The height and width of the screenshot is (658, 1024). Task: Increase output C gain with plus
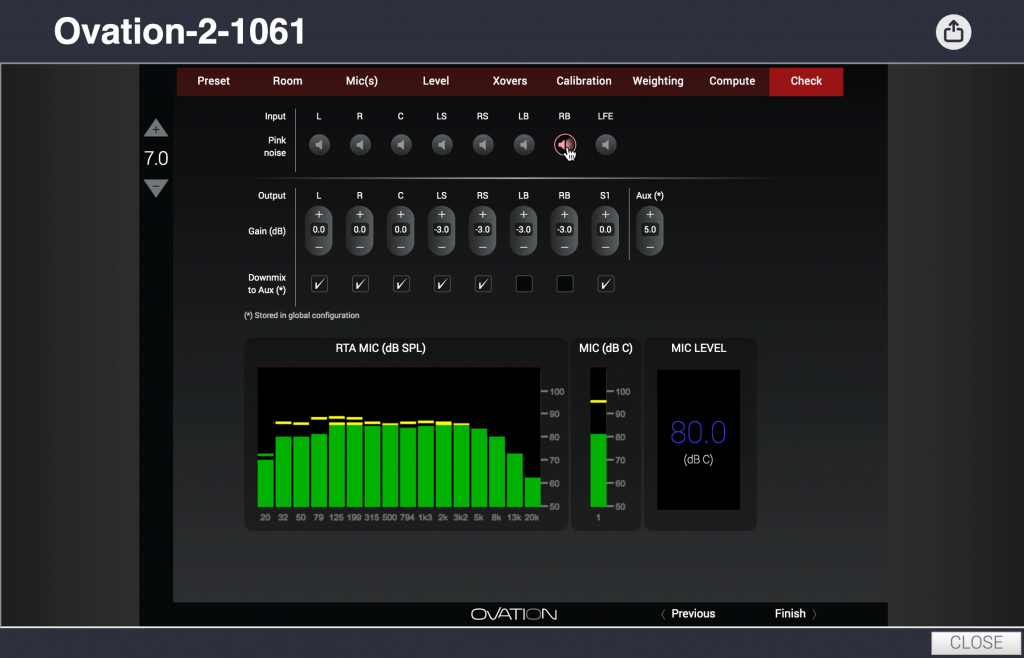(400, 214)
